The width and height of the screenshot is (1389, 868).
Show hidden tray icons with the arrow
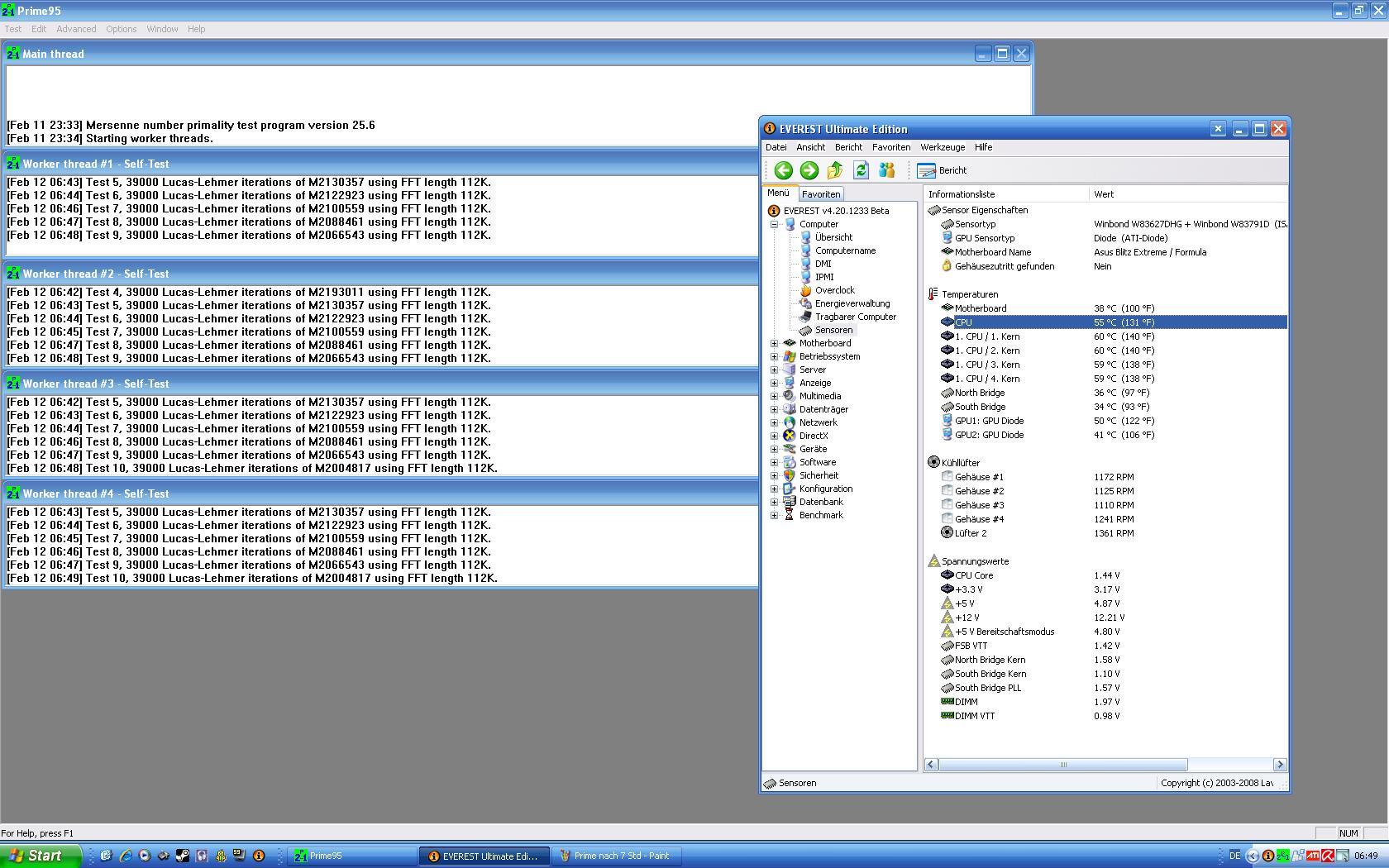(x=1253, y=856)
